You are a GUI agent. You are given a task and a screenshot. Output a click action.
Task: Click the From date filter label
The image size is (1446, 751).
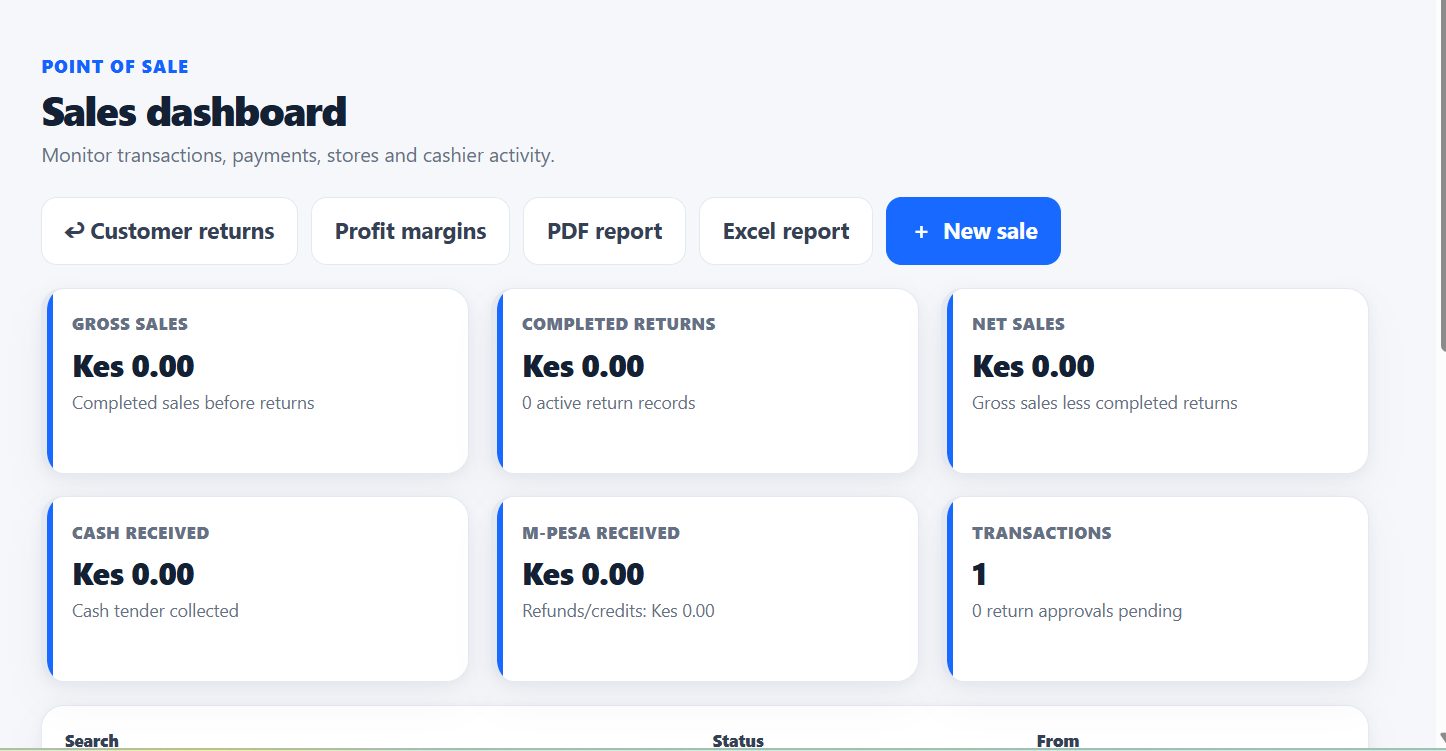tap(1058, 741)
